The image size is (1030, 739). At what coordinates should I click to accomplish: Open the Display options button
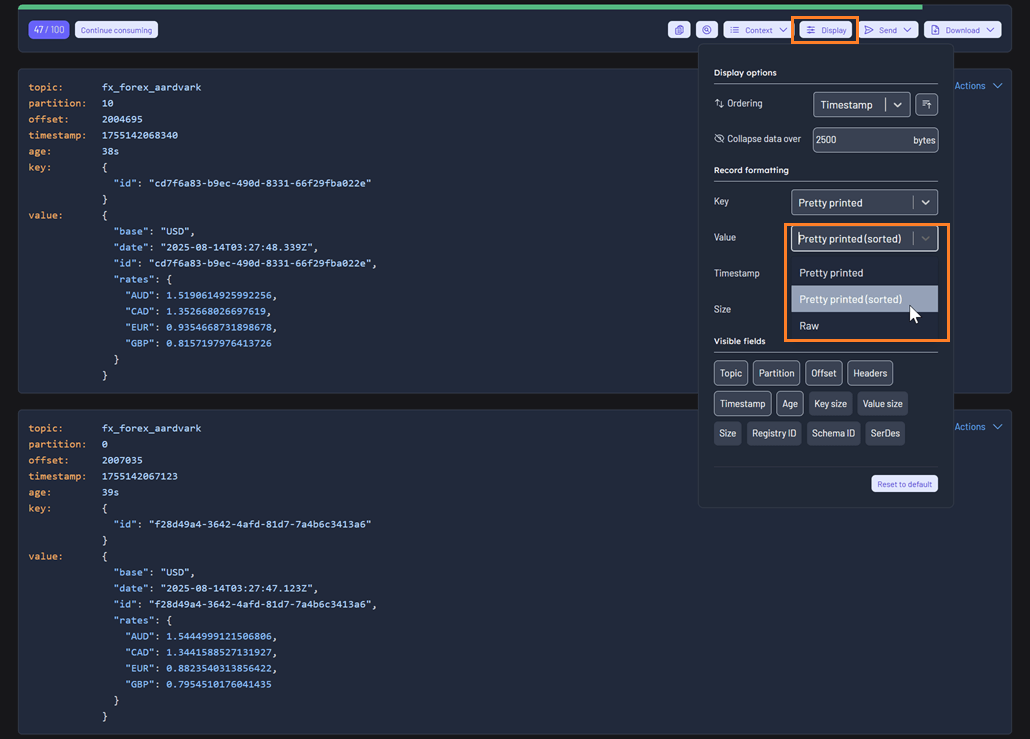tap(826, 30)
